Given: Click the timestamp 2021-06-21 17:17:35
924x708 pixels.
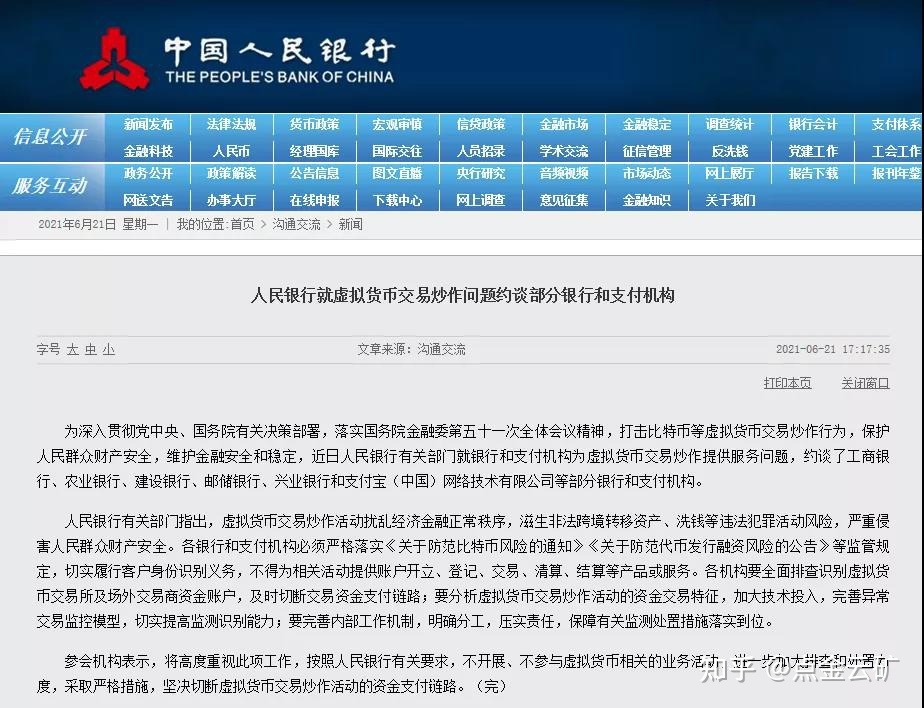Looking at the screenshot, I should pos(833,349).
